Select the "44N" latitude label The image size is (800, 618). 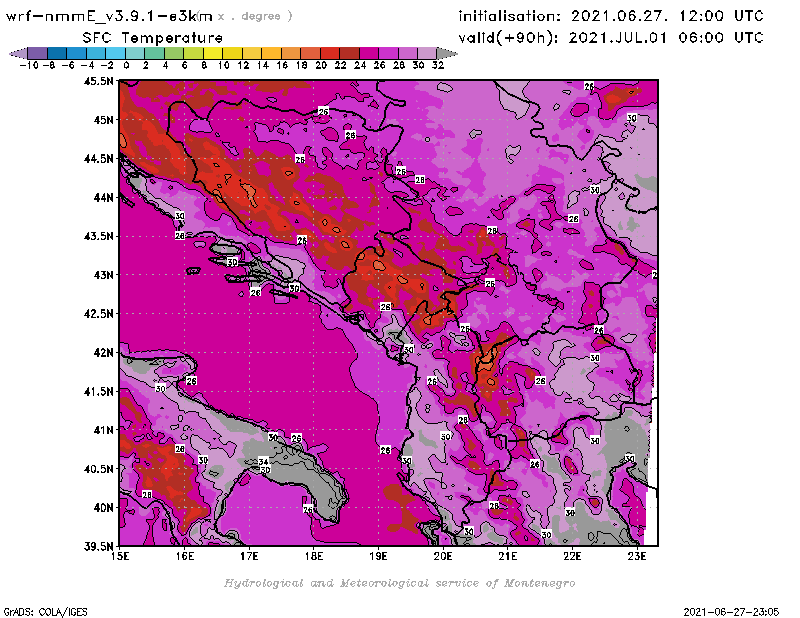(104, 197)
